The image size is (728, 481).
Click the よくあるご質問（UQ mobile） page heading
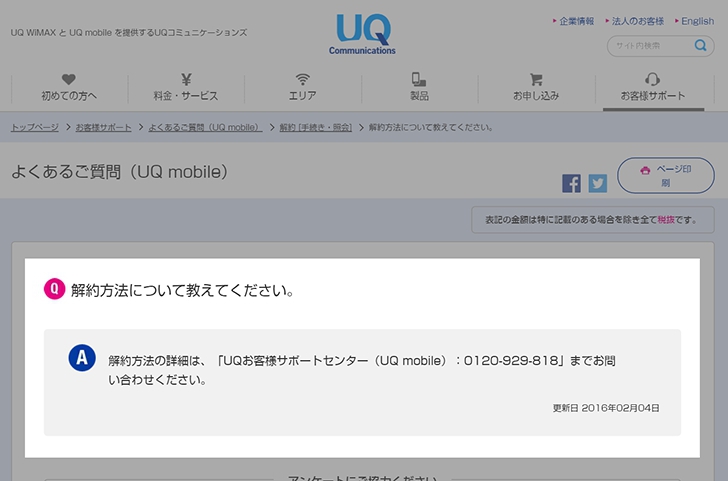tap(120, 172)
